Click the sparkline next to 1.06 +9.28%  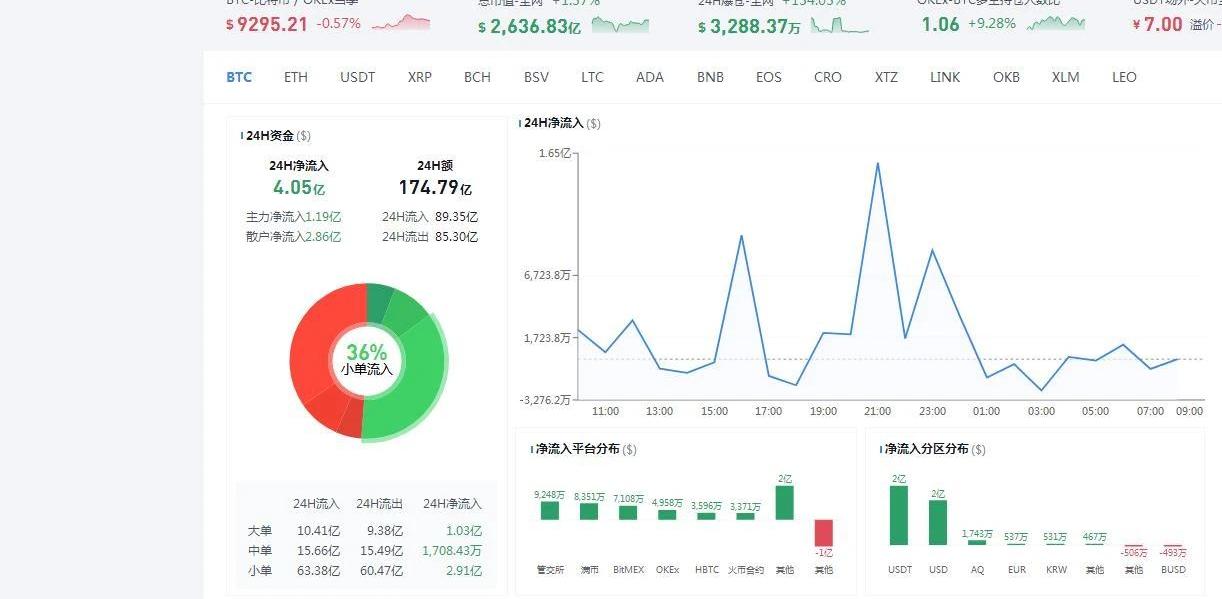[x=1056, y=23]
